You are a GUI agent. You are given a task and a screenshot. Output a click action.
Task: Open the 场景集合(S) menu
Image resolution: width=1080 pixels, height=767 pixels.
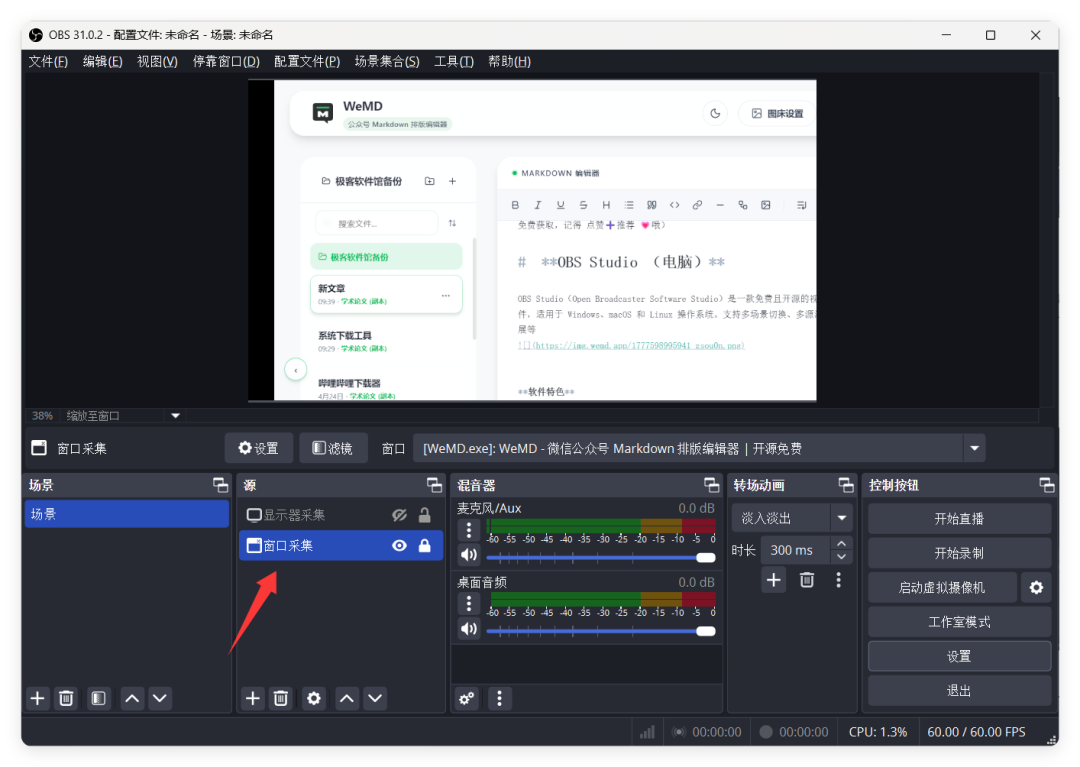[x=387, y=61]
